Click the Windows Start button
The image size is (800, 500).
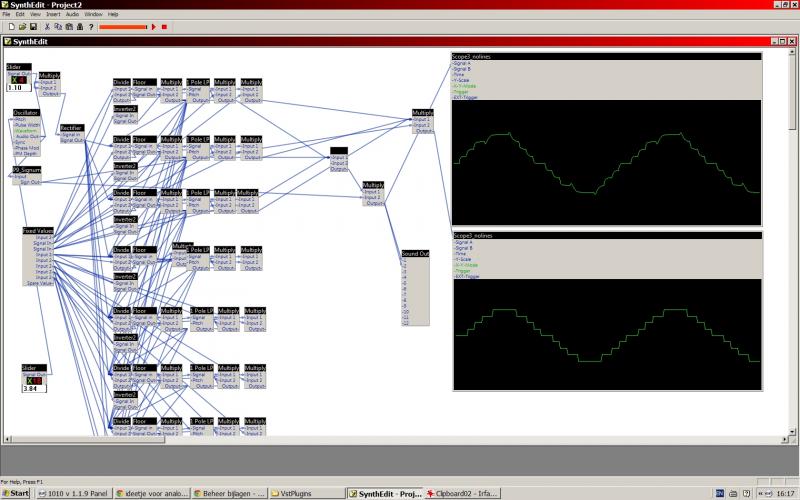(16, 493)
